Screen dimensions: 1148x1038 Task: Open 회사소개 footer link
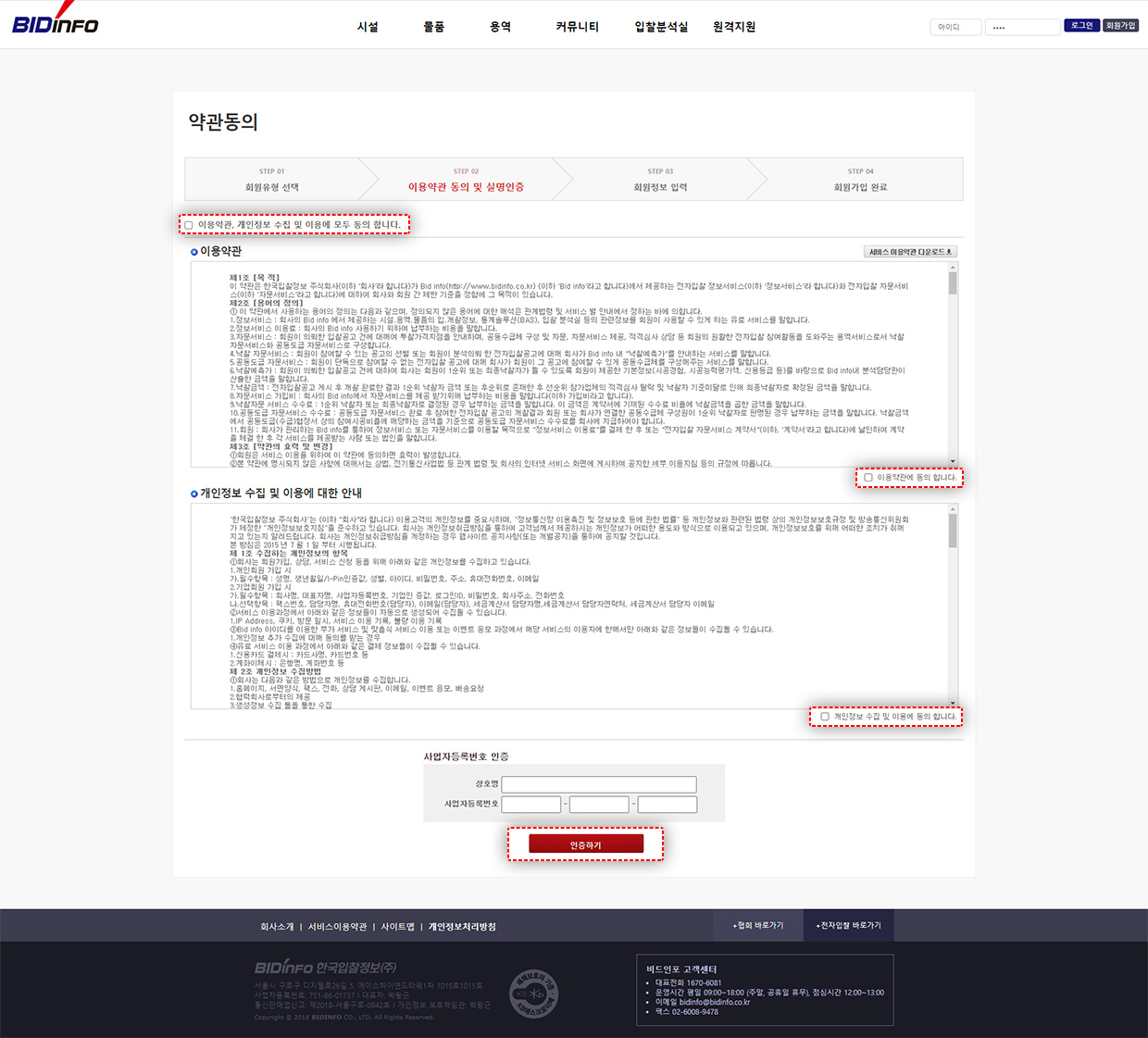(x=277, y=927)
